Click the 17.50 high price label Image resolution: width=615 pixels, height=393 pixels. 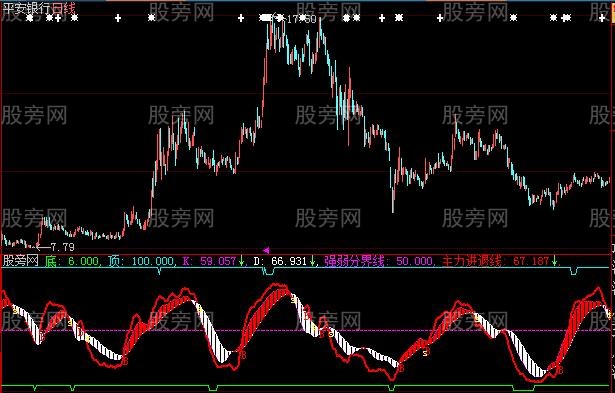coord(301,19)
